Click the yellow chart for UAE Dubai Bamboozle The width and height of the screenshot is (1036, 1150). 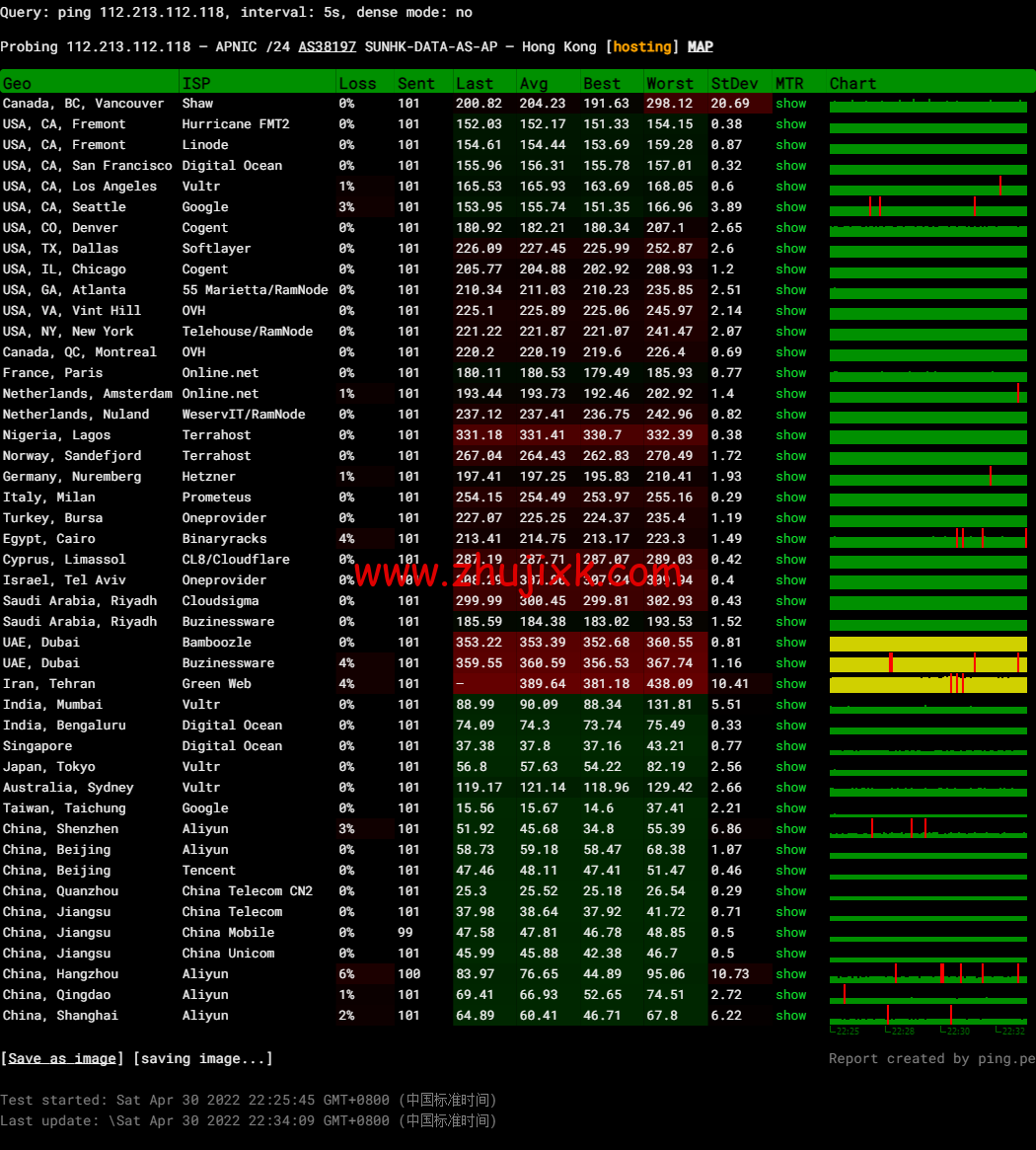[x=927, y=644]
